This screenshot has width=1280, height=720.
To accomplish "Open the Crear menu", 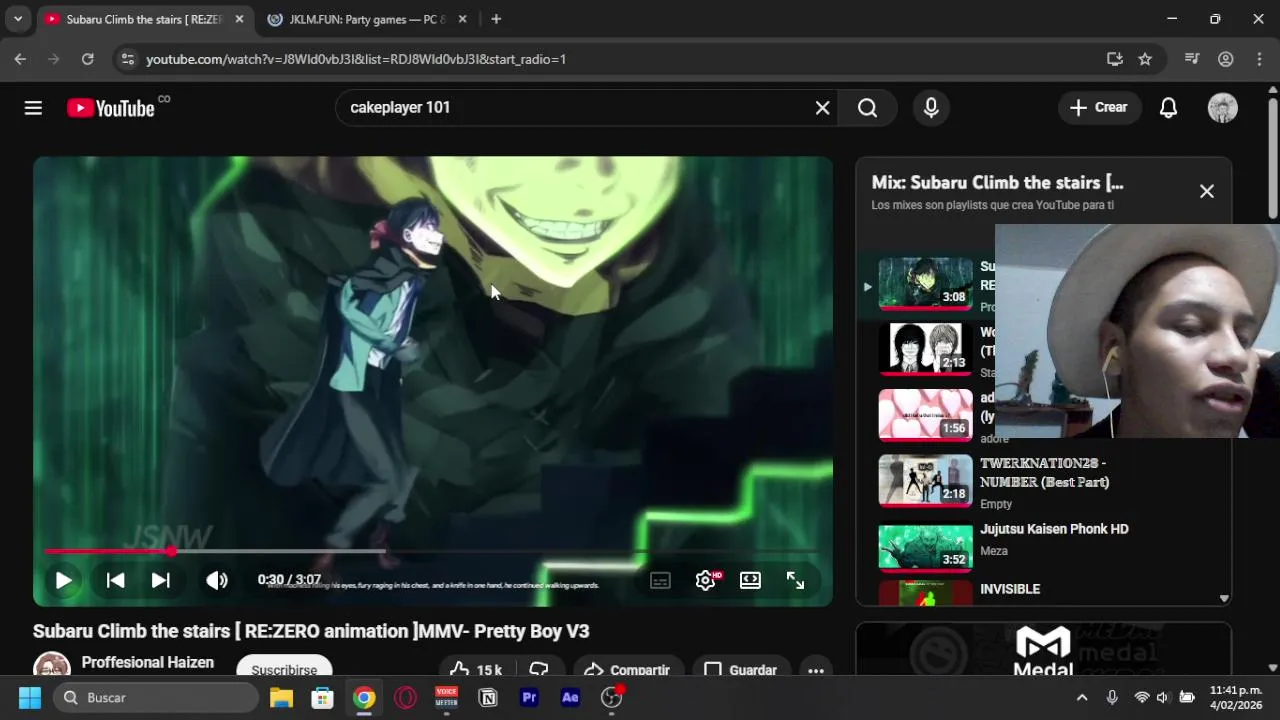I will (x=1099, y=108).
